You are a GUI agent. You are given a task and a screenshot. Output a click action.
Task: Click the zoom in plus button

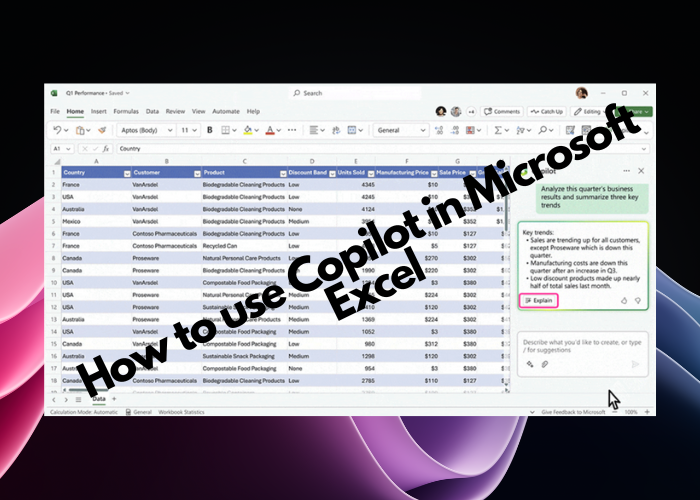pyautogui.click(x=647, y=412)
